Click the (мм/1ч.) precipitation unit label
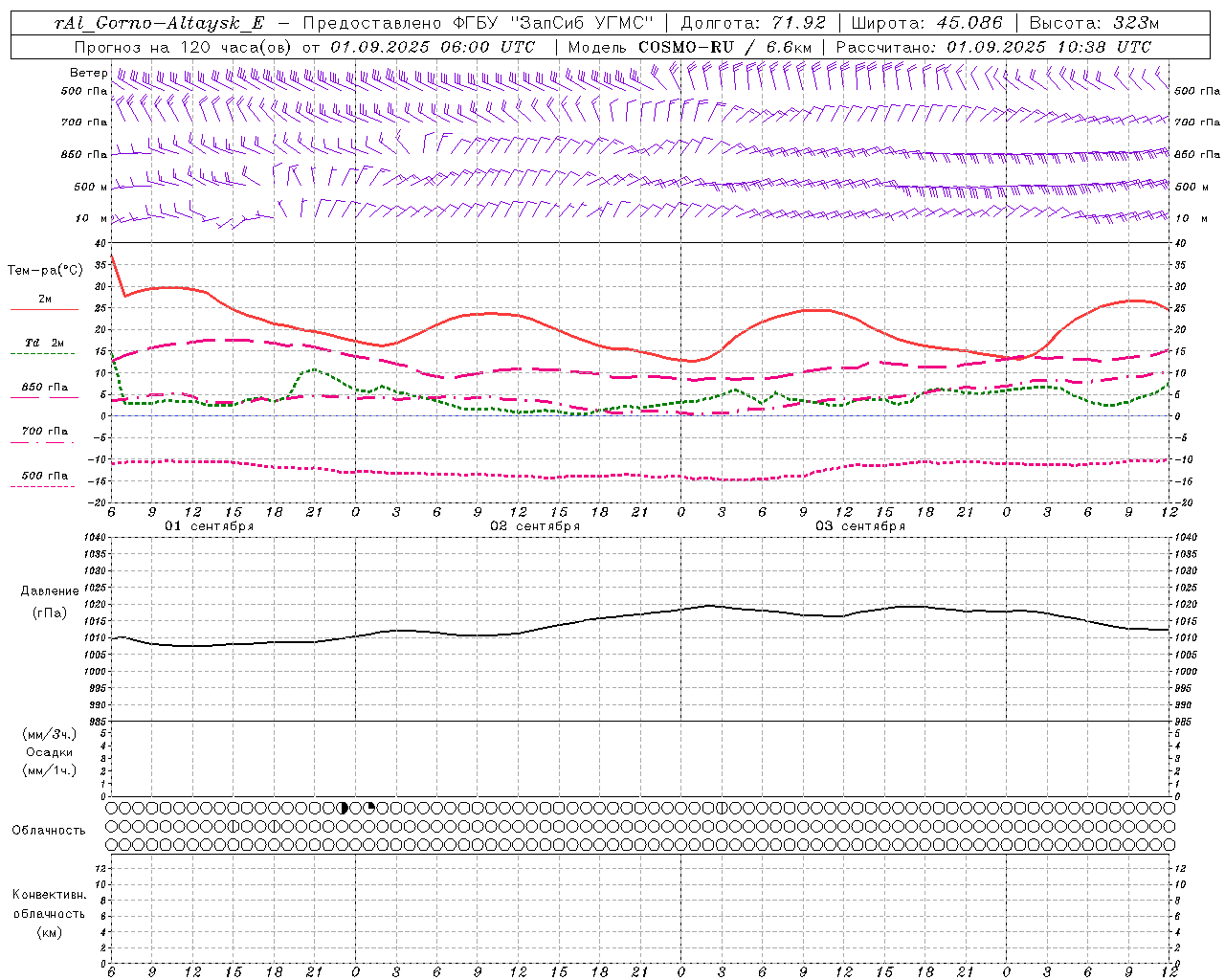The height and width of the screenshot is (980, 1225). [50, 770]
